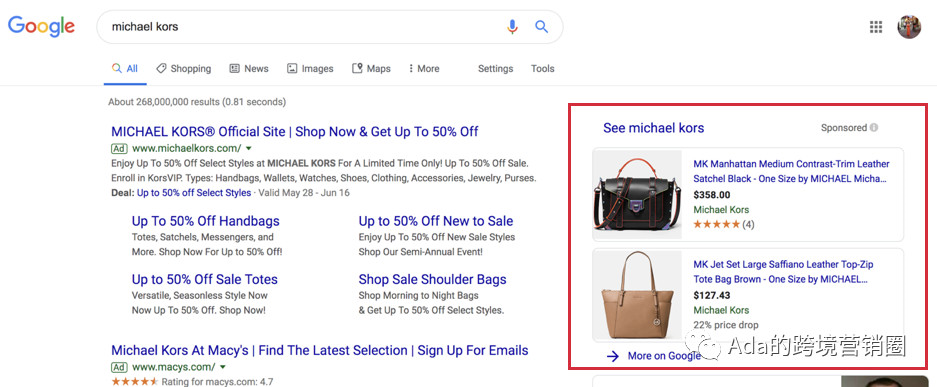Screen dimensions: 937x387
Task: Open MICHAEL KORS Official Site ad headline
Action: pos(295,131)
